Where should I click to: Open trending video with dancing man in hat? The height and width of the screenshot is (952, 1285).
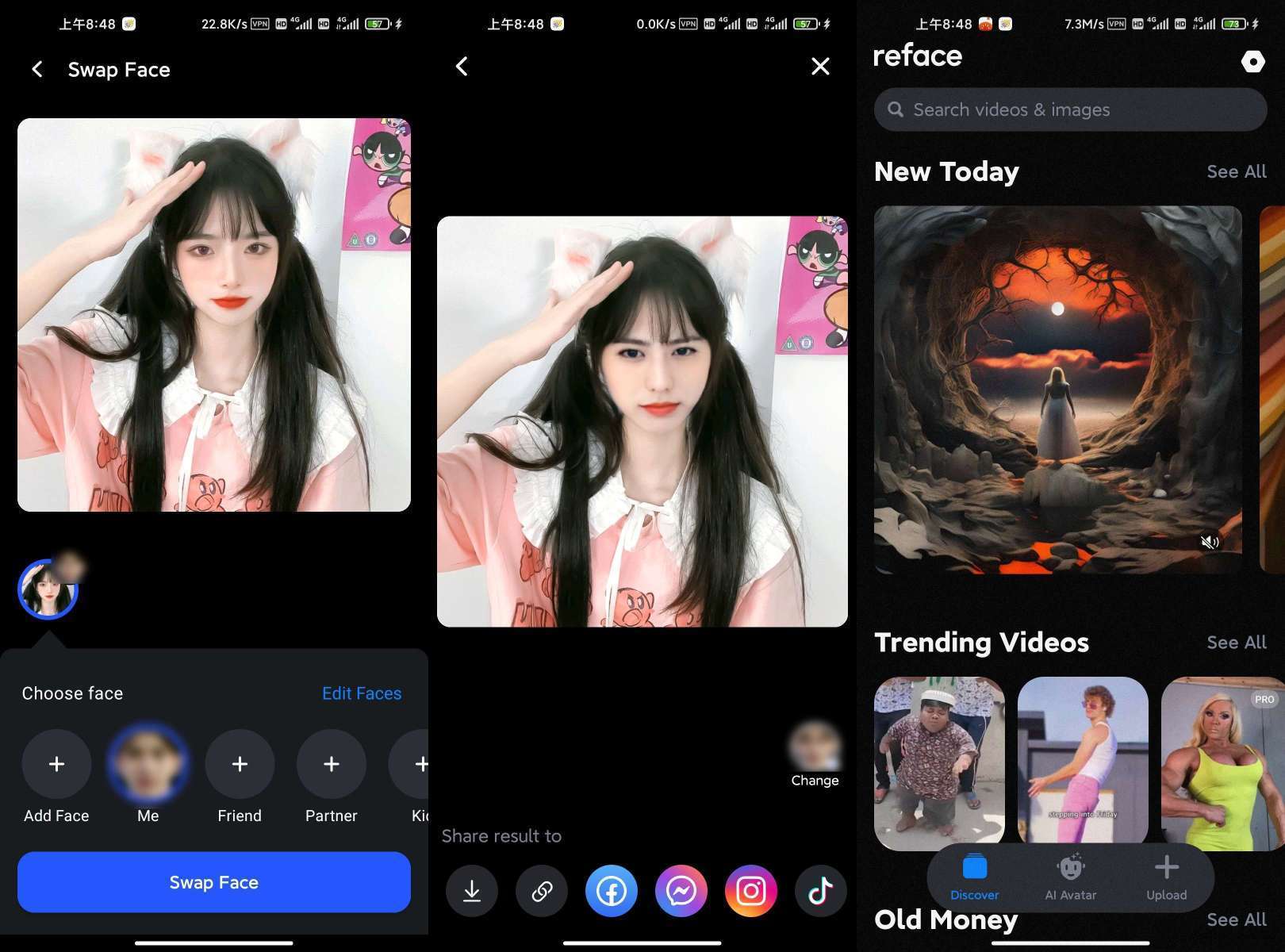coord(939,763)
